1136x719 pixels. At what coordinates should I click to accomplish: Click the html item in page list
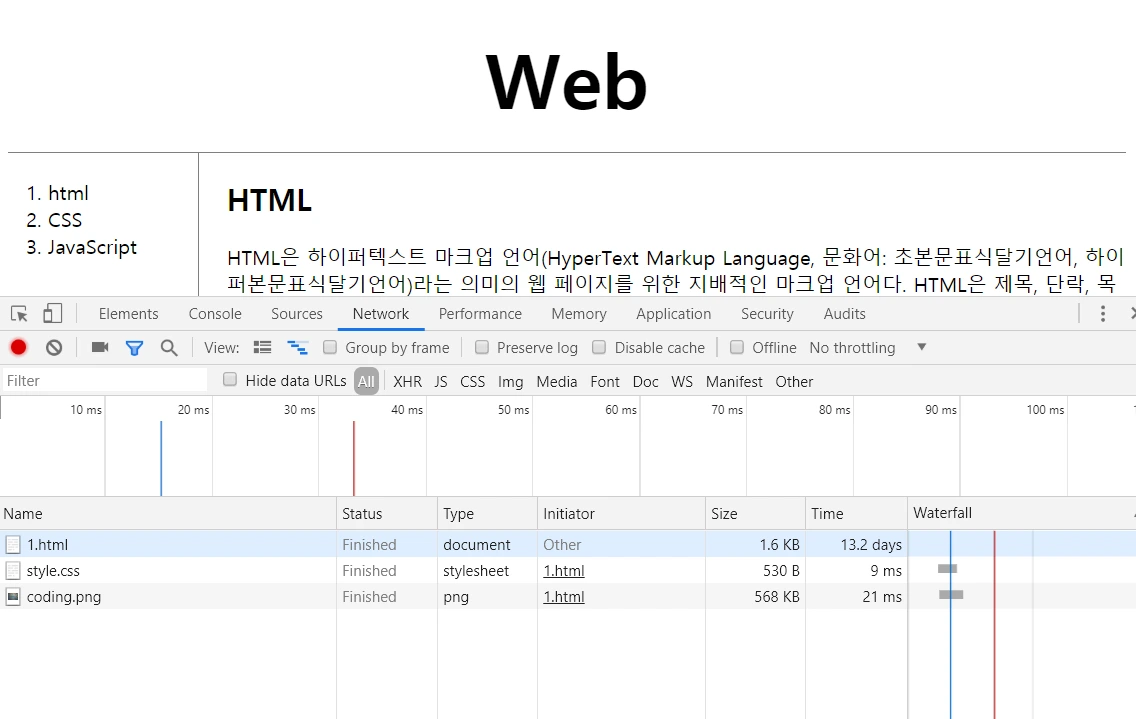tap(68, 193)
